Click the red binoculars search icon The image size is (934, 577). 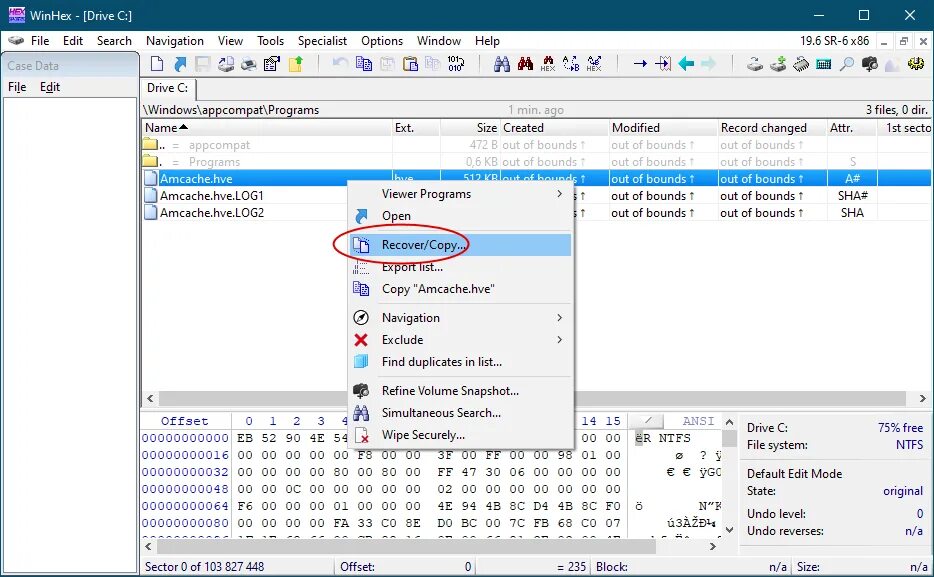pyautogui.click(x=525, y=63)
